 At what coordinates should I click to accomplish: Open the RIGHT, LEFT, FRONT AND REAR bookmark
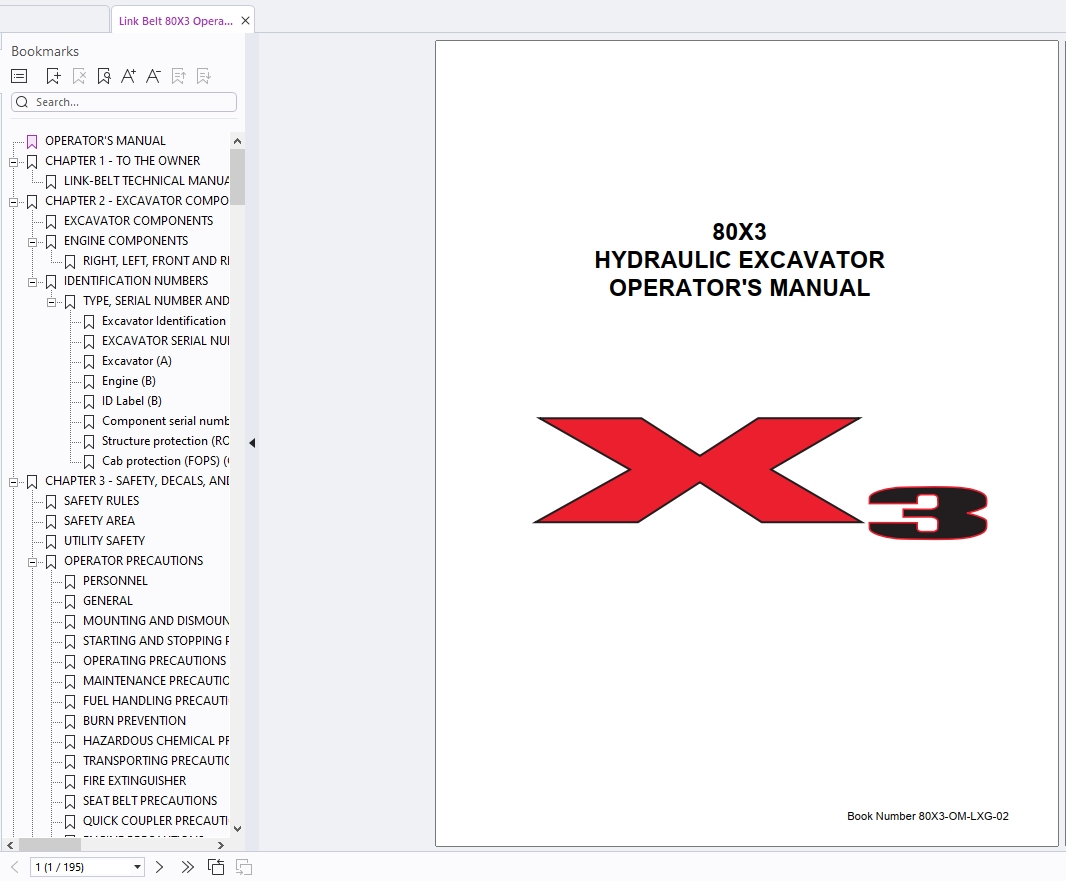click(x=156, y=261)
